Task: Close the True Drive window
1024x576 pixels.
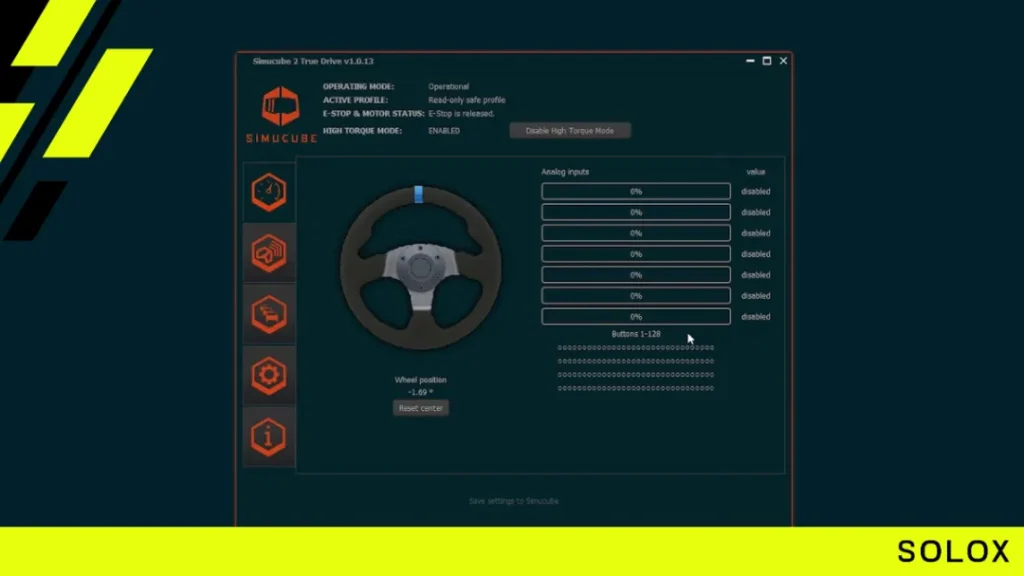Action: click(783, 61)
